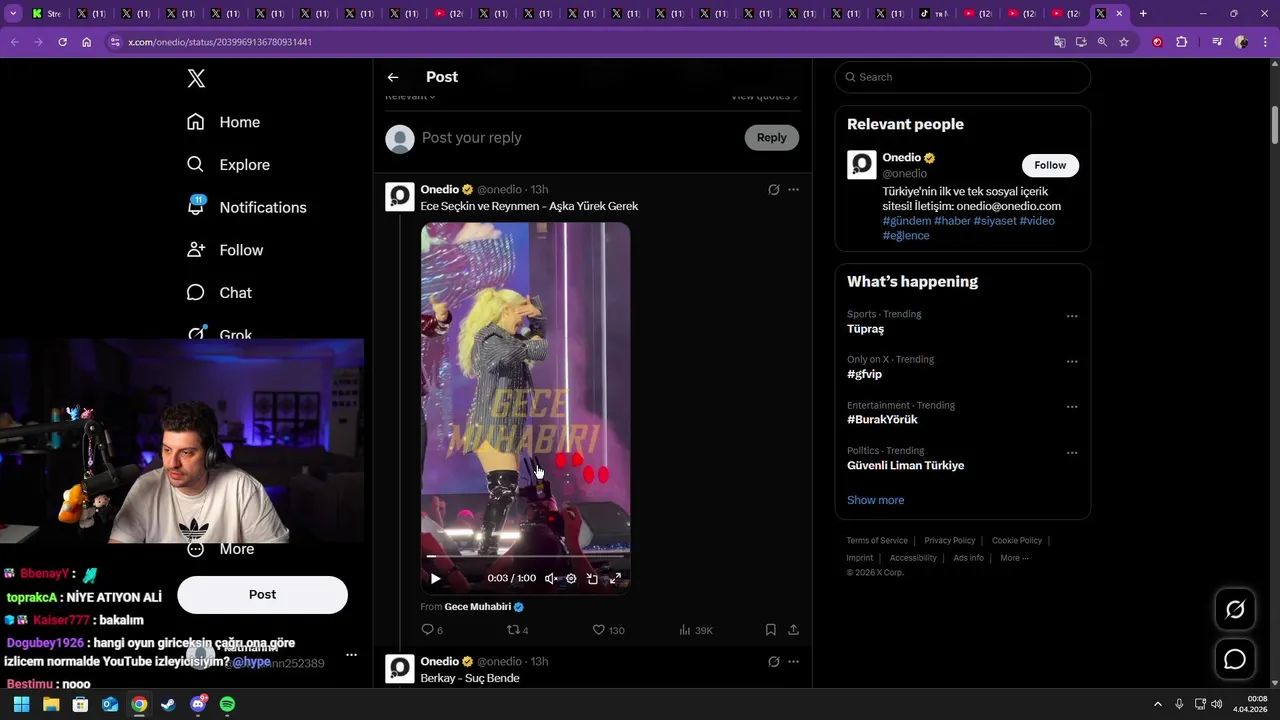View the 39K post analytics

click(x=696, y=630)
